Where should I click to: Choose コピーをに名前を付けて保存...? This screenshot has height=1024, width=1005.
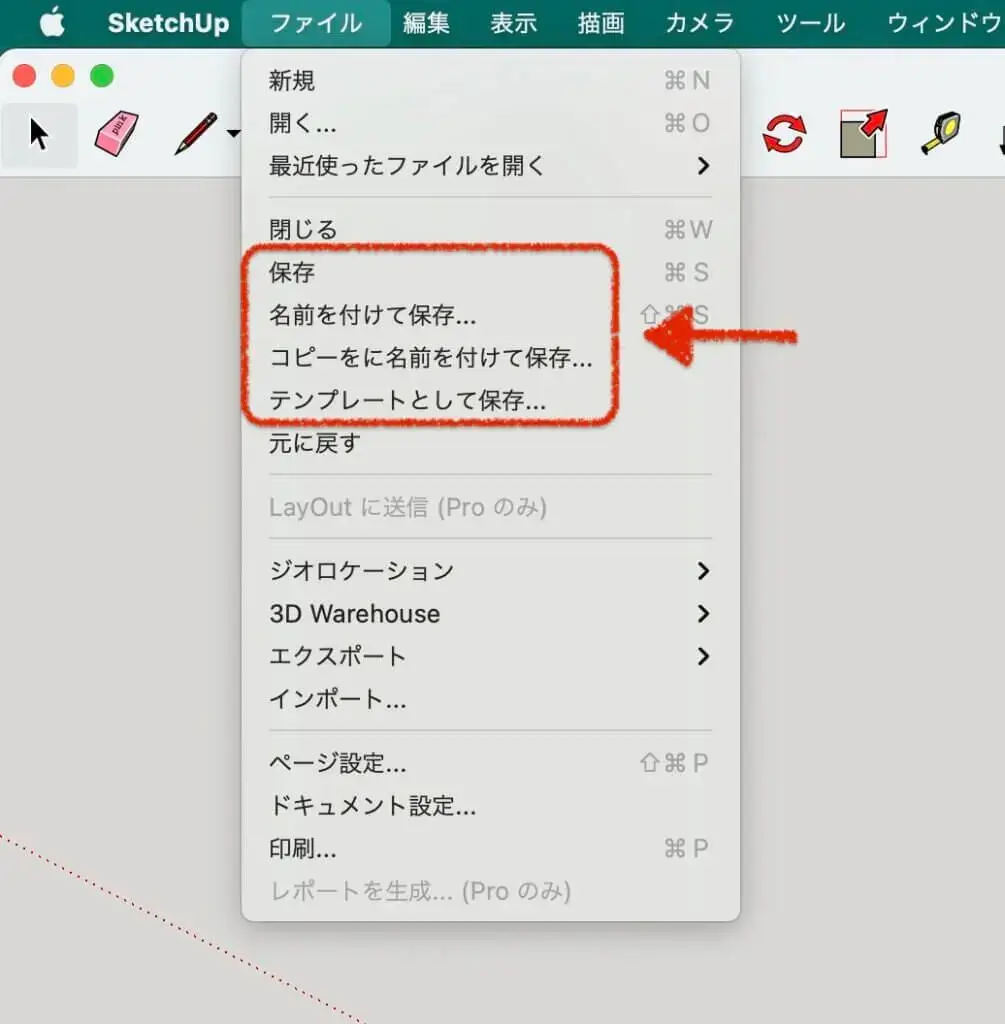pos(490,357)
